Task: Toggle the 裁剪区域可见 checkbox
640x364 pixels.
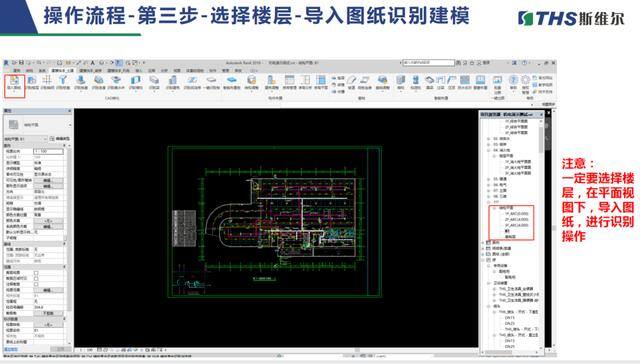Action: click(x=36, y=278)
